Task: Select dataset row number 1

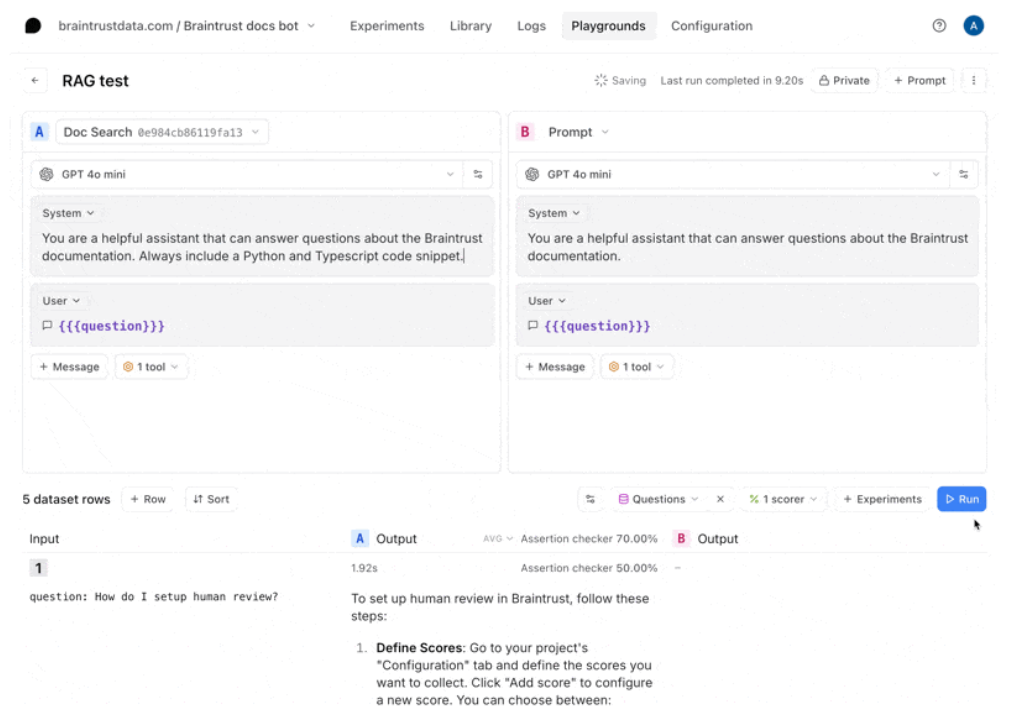Action: 38,568
